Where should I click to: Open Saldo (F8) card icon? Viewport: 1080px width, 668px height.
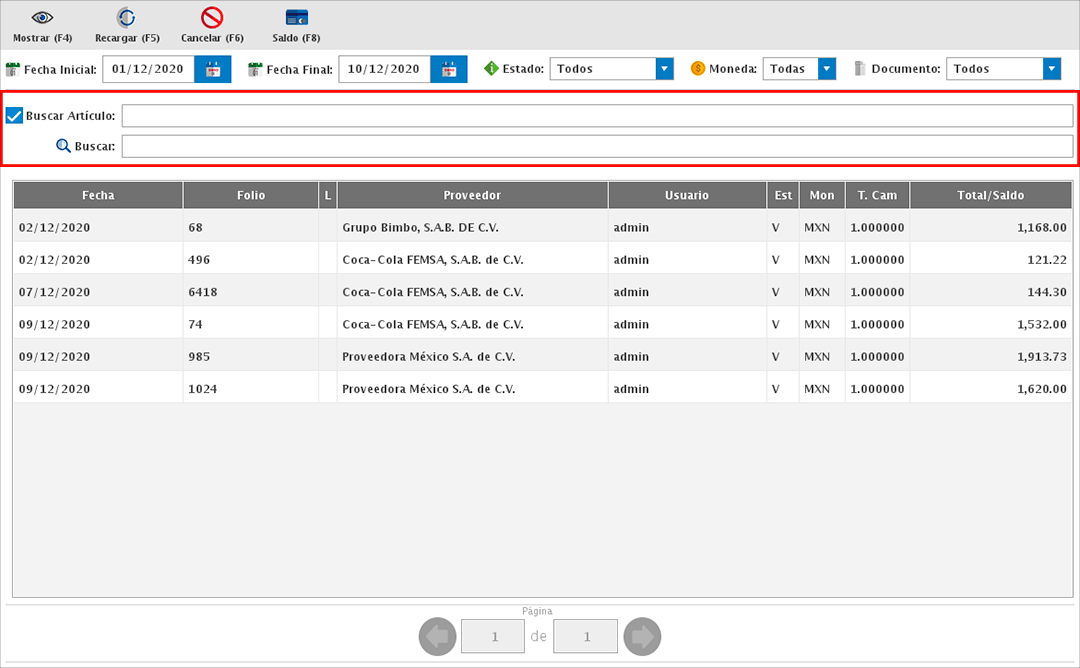click(296, 18)
